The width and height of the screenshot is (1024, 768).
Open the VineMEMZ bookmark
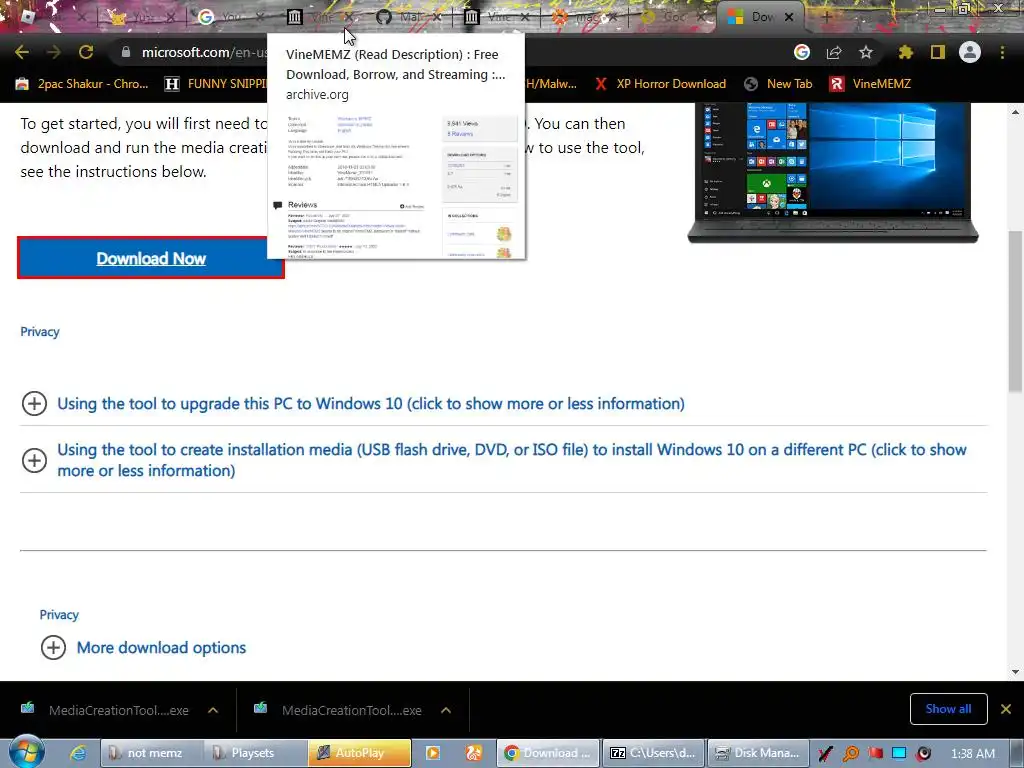(870, 84)
